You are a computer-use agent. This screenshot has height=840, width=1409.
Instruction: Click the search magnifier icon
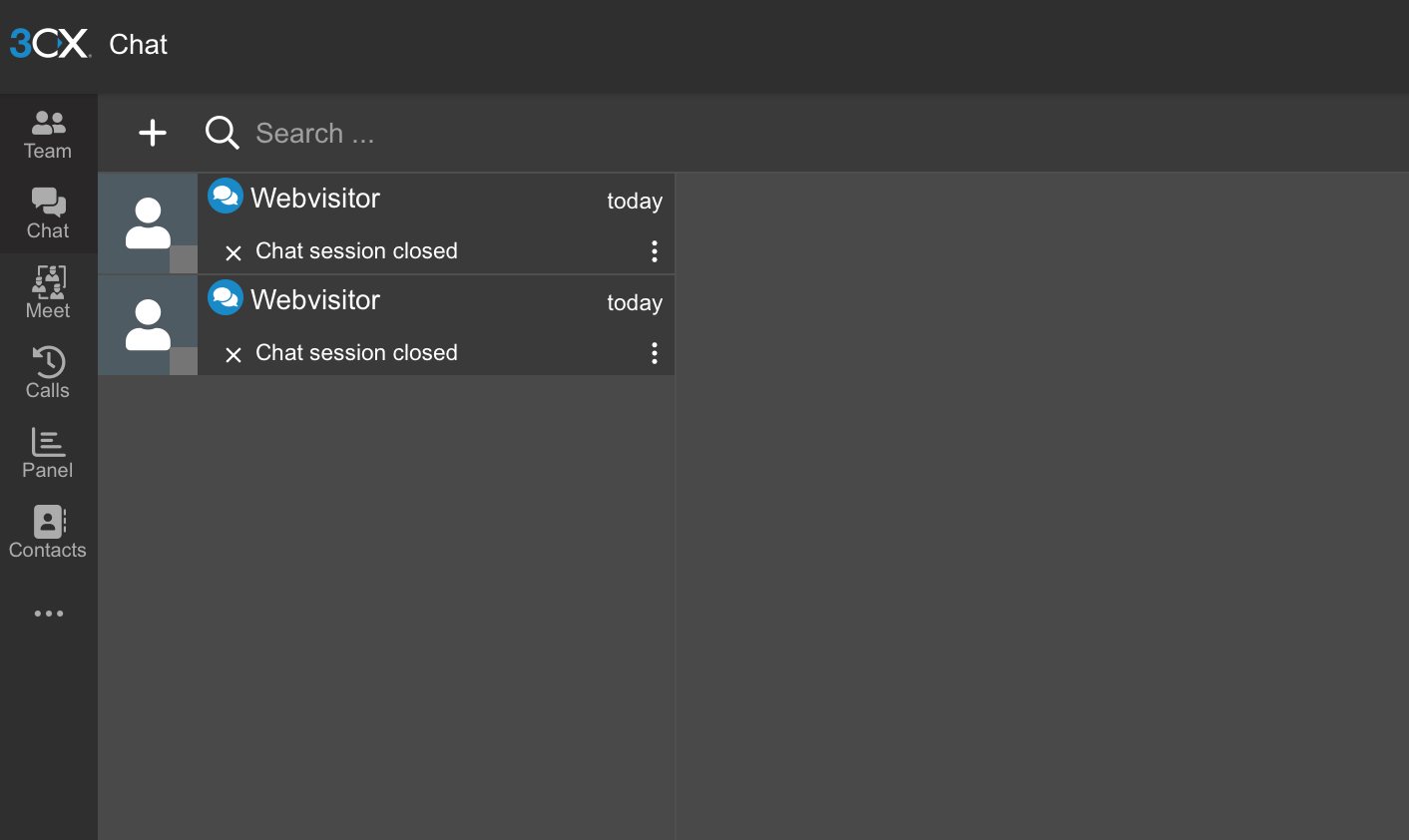point(222,133)
